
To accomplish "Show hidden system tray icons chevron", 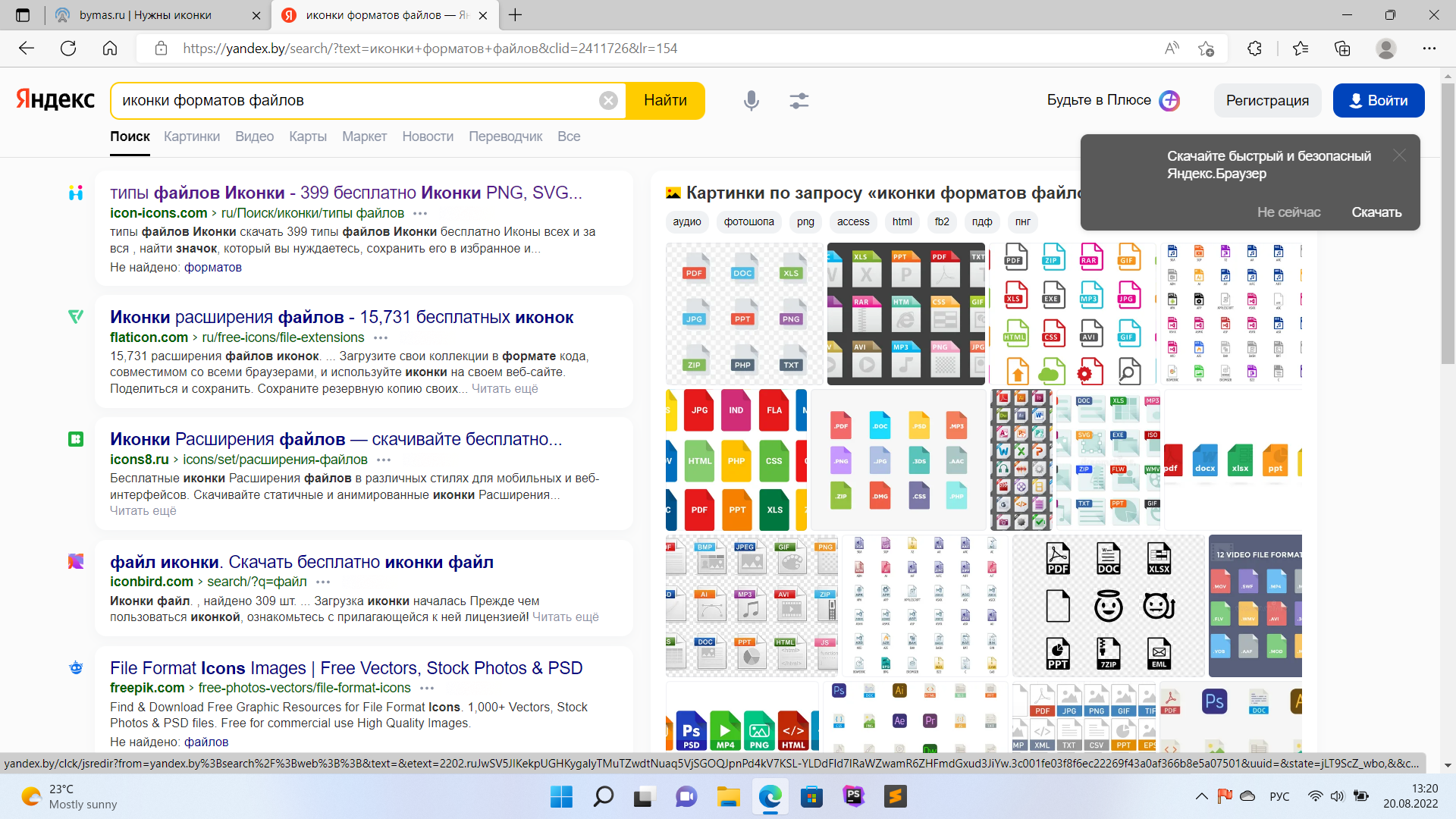I will (1201, 796).
